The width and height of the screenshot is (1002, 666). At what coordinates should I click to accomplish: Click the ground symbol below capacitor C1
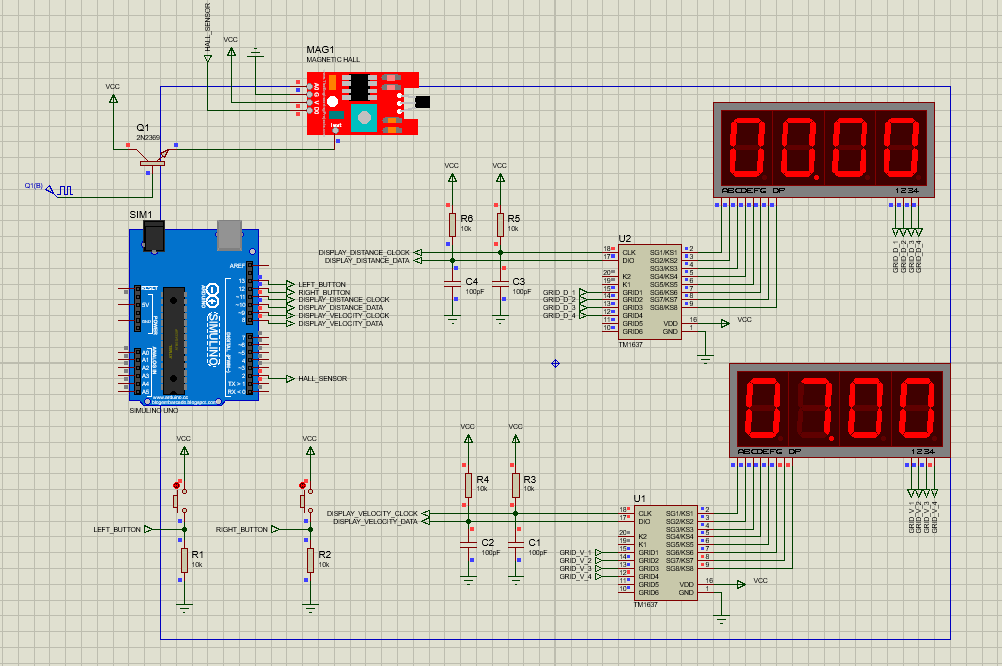coord(516,581)
